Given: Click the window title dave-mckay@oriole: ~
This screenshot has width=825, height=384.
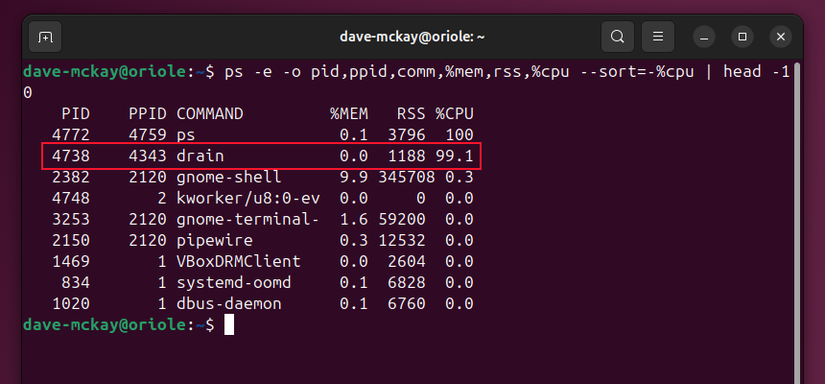Looking at the screenshot, I should 412,37.
